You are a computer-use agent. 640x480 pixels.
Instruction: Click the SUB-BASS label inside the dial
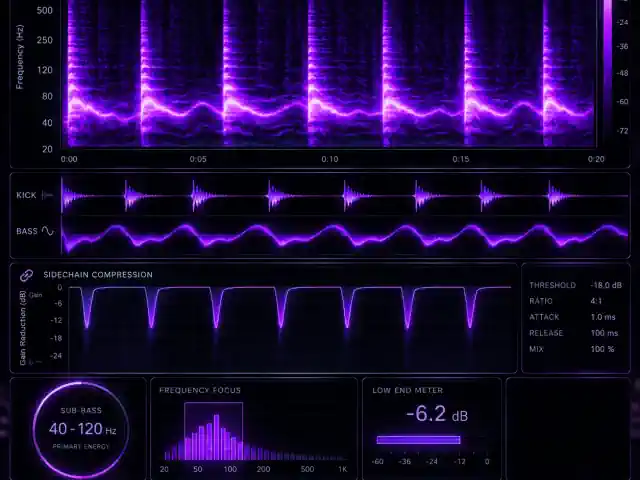[81, 411]
